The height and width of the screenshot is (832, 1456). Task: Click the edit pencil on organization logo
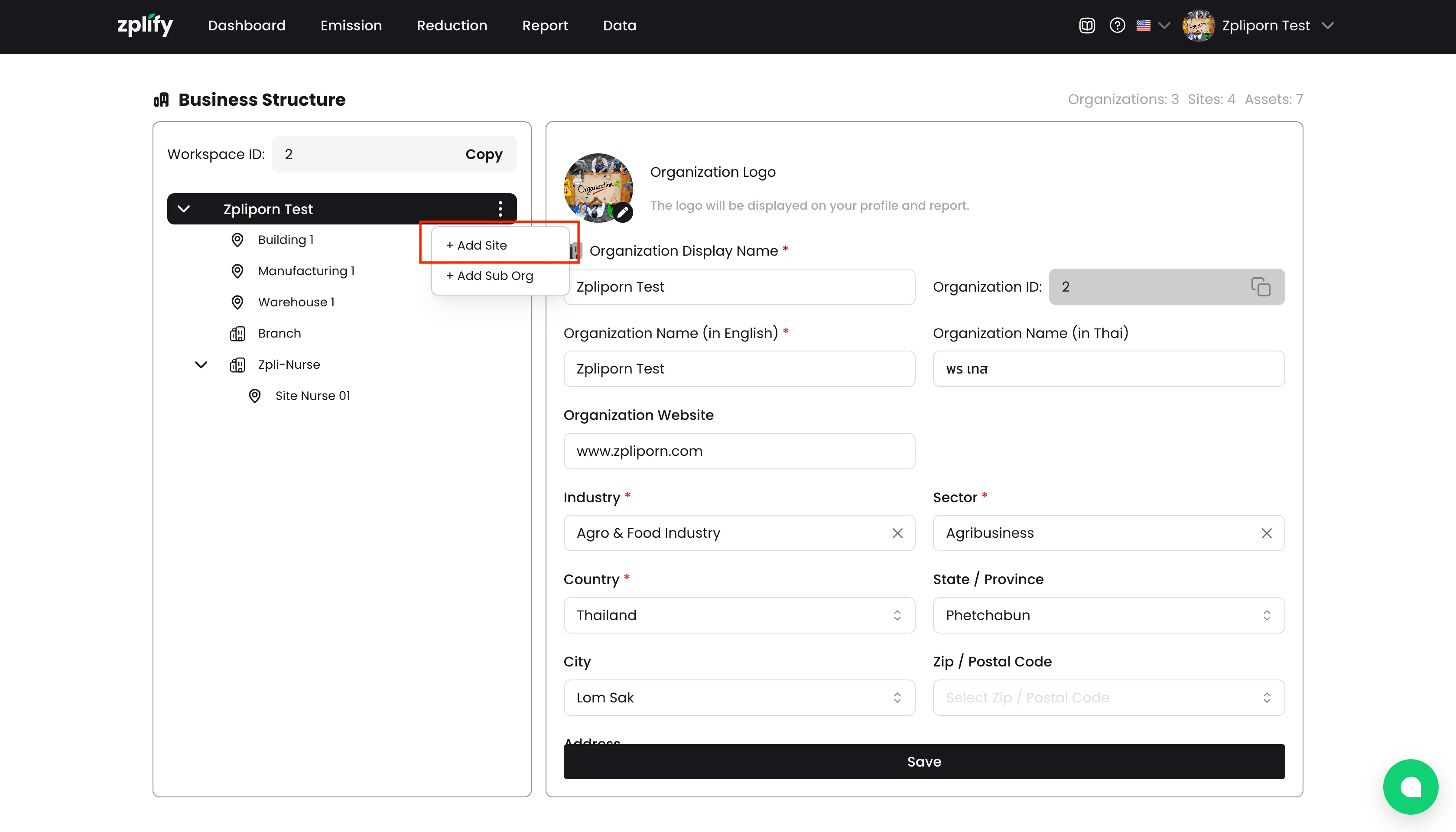pyautogui.click(x=623, y=213)
